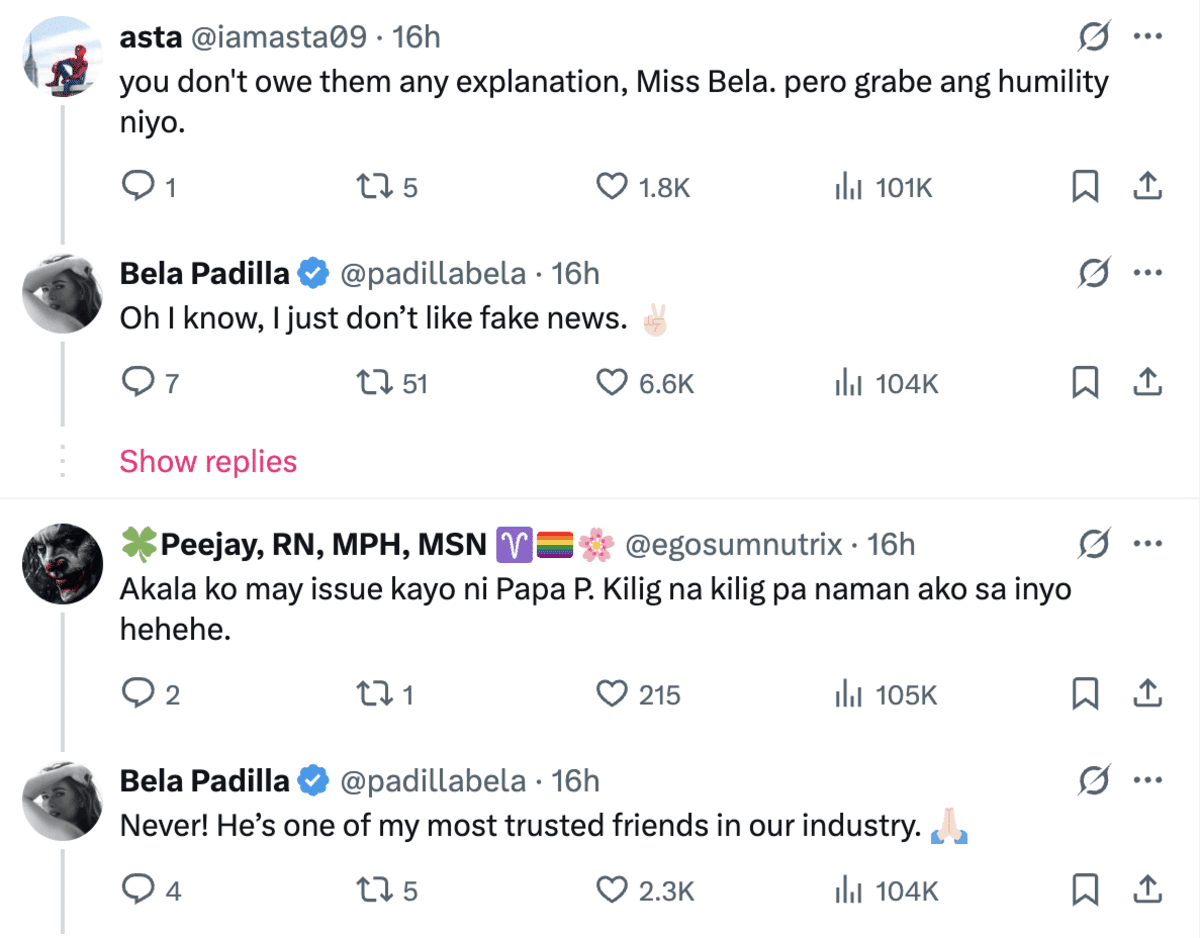Repost asta's reply
This screenshot has width=1200, height=938.
point(372,187)
